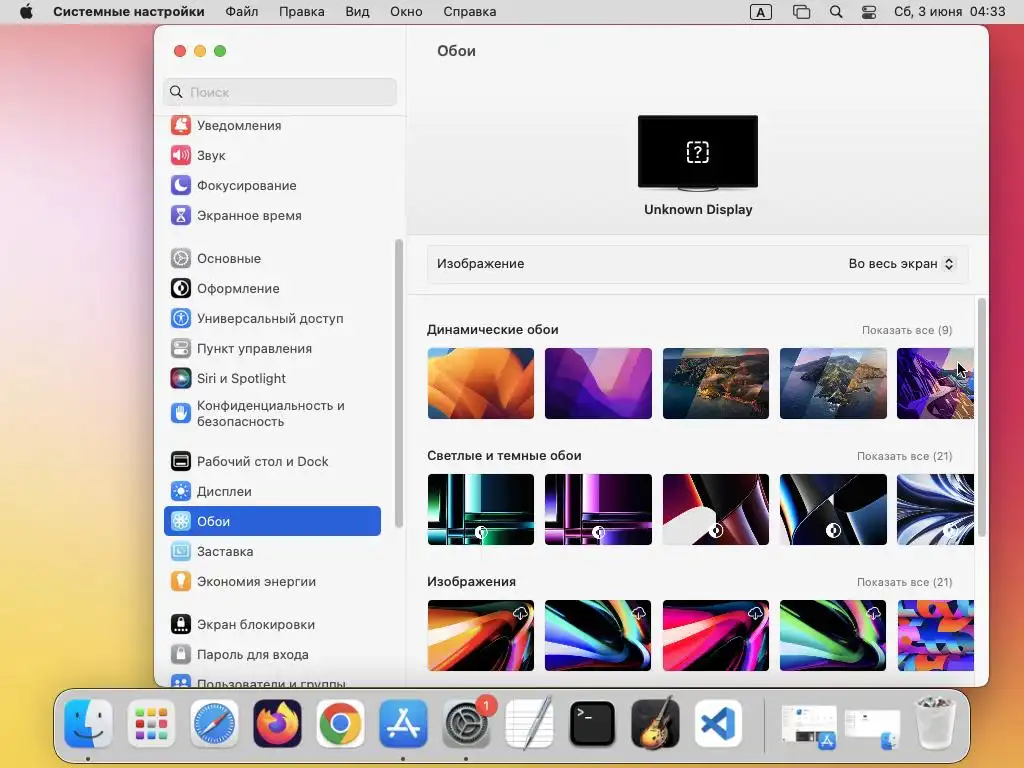Show all 21 Светлые и темные обои
Viewport: 1024px width, 768px height.
coord(904,456)
